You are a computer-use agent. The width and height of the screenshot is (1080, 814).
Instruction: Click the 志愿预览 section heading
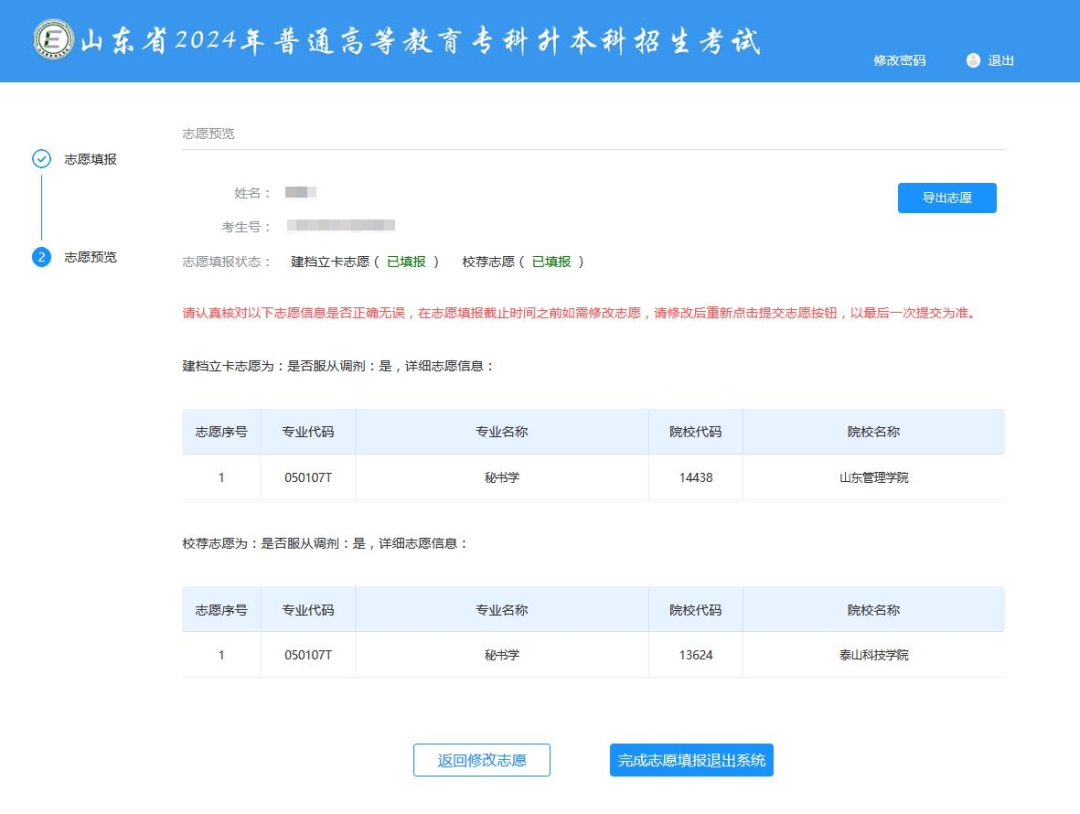click(208, 133)
